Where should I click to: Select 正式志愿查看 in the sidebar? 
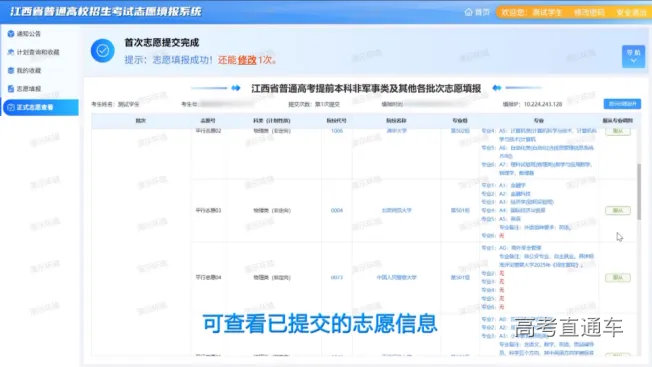point(40,107)
